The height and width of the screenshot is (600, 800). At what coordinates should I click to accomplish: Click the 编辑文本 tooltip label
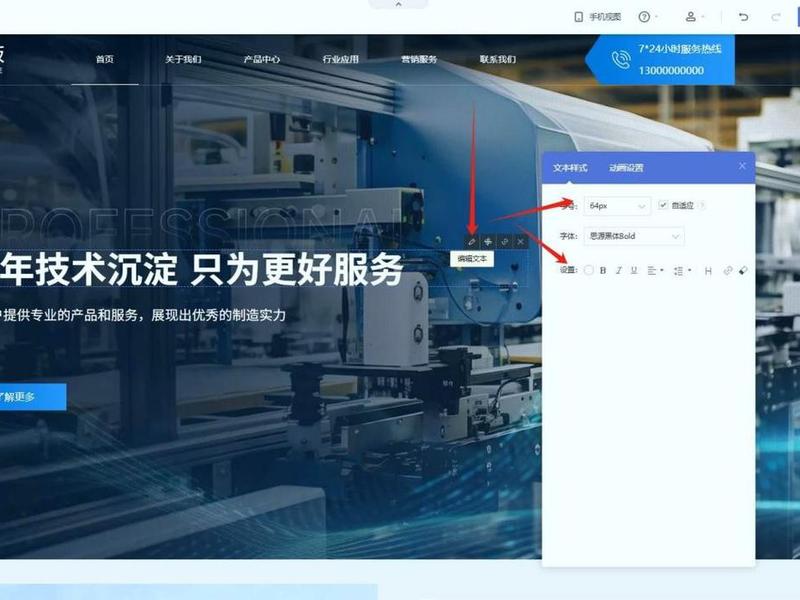(x=472, y=259)
